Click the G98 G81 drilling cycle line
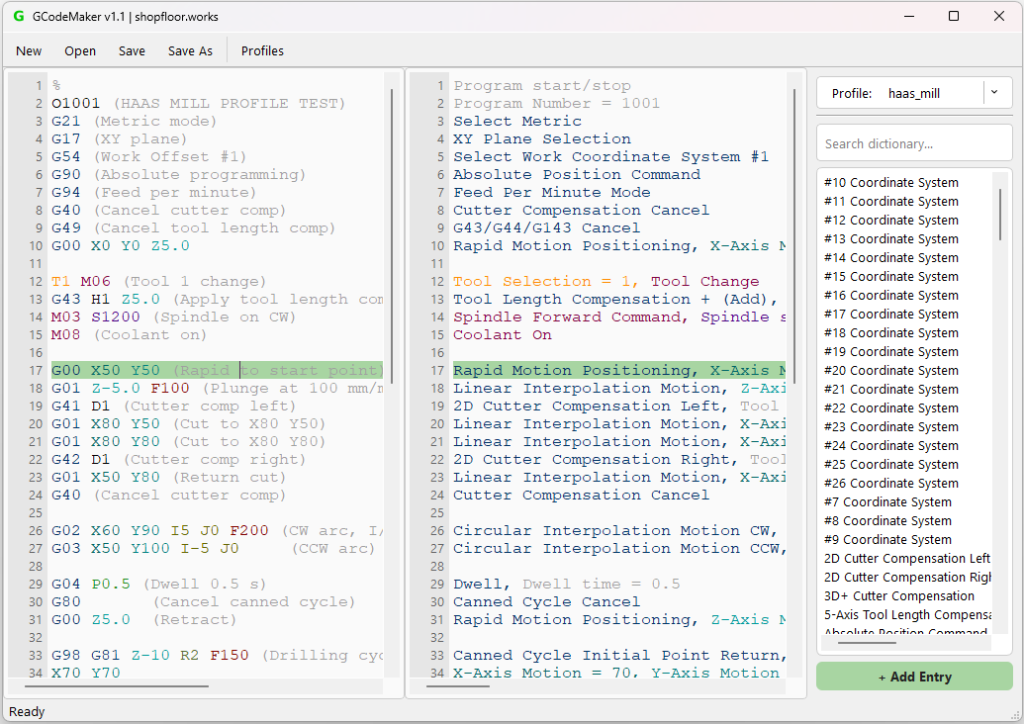1024x724 pixels. (x=217, y=655)
